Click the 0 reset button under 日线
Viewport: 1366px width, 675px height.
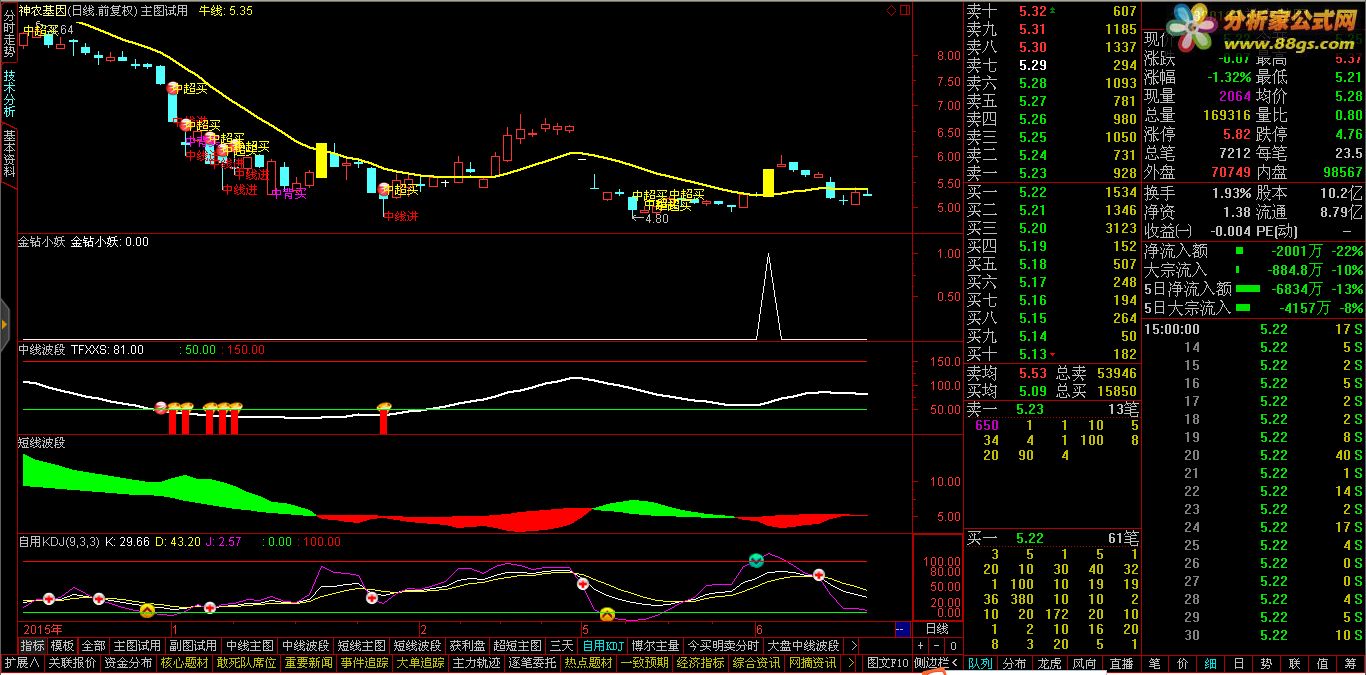(x=953, y=645)
